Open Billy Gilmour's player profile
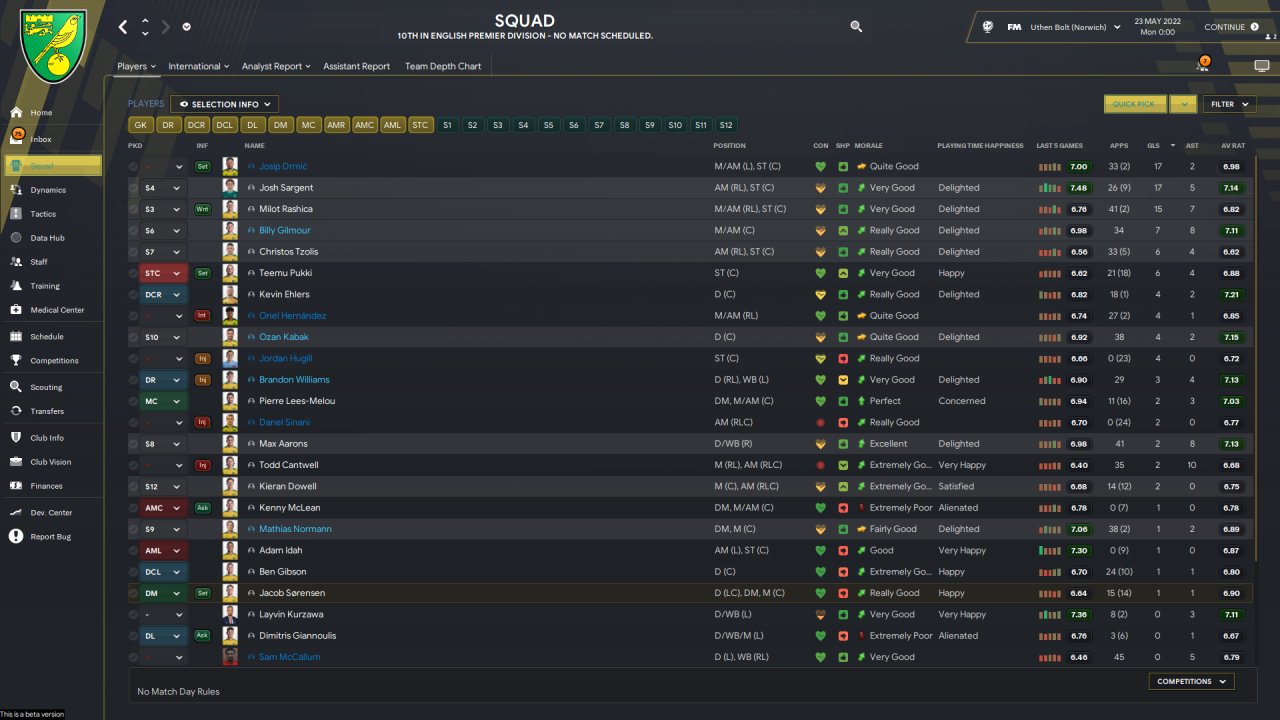1280x720 pixels. 285,230
